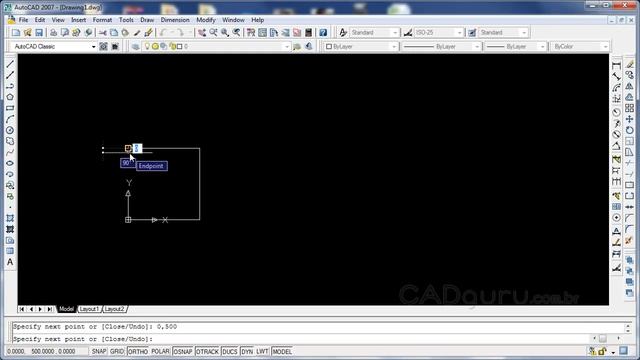Open the Dimension menu
Viewport: 640px width, 360px height.
tap(175, 20)
